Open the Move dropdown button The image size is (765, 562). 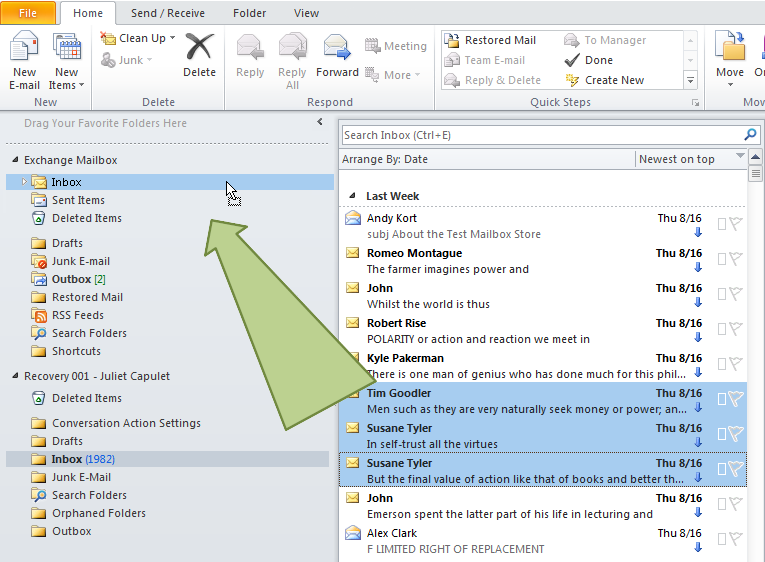tap(730, 60)
